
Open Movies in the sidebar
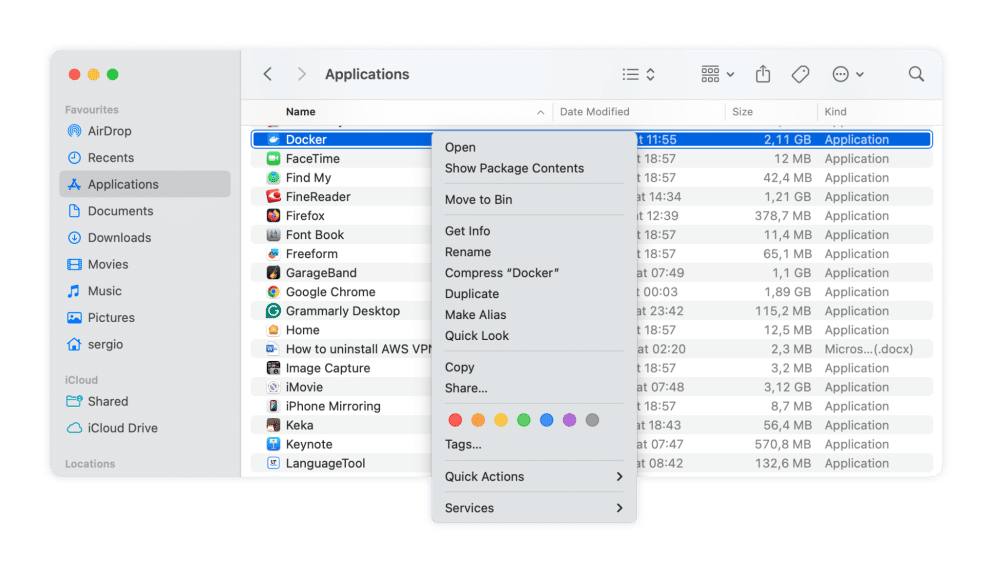click(144, 264)
